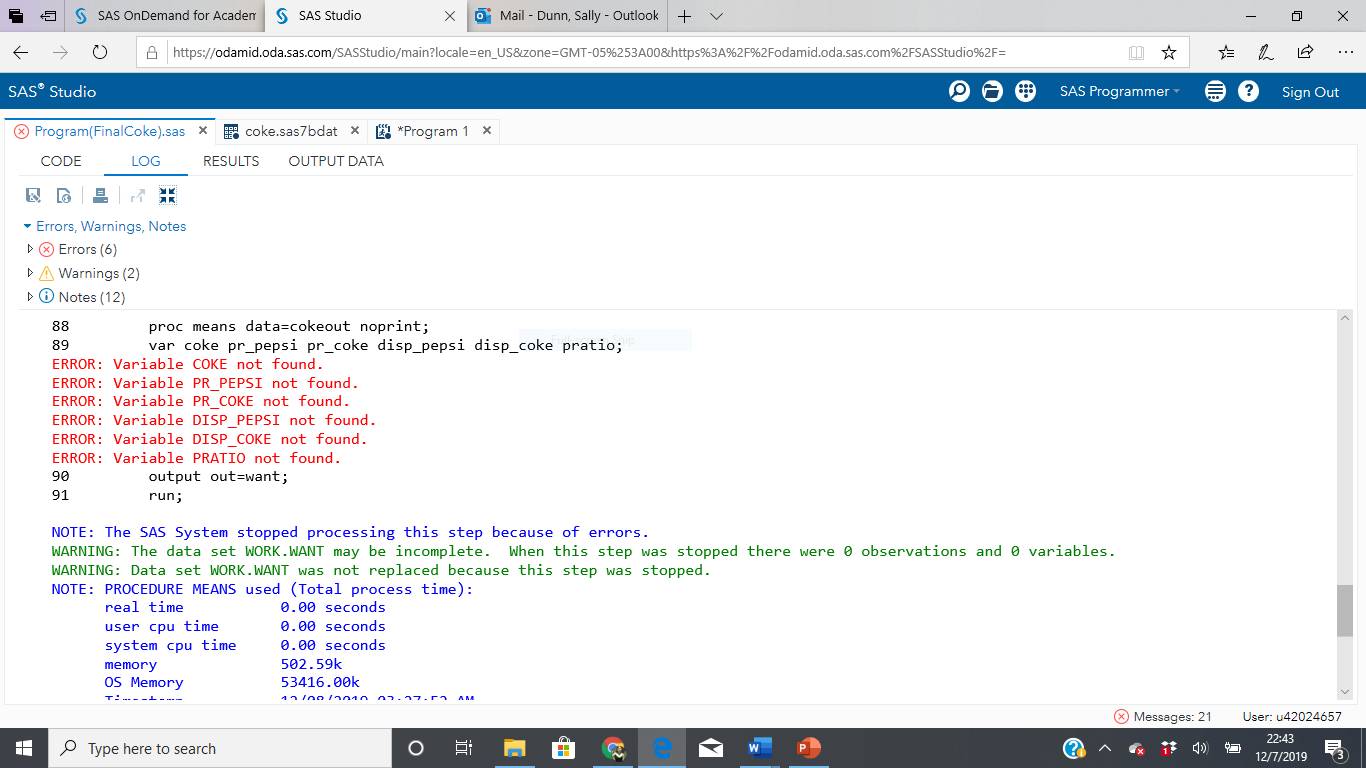Open File Explorer from taskbar
The width and height of the screenshot is (1366, 768).
(x=514, y=748)
